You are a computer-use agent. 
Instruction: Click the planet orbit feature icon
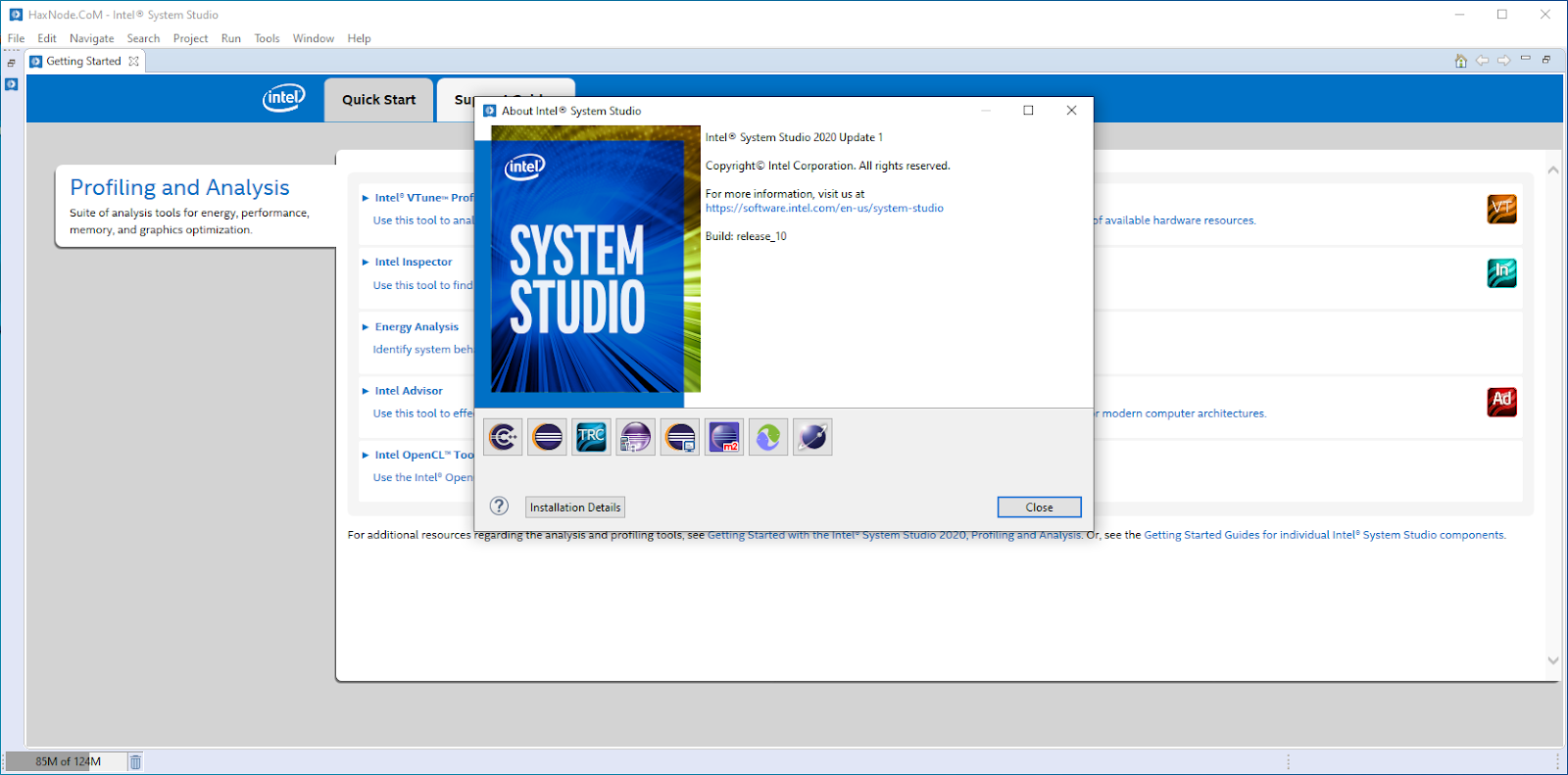(812, 437)
